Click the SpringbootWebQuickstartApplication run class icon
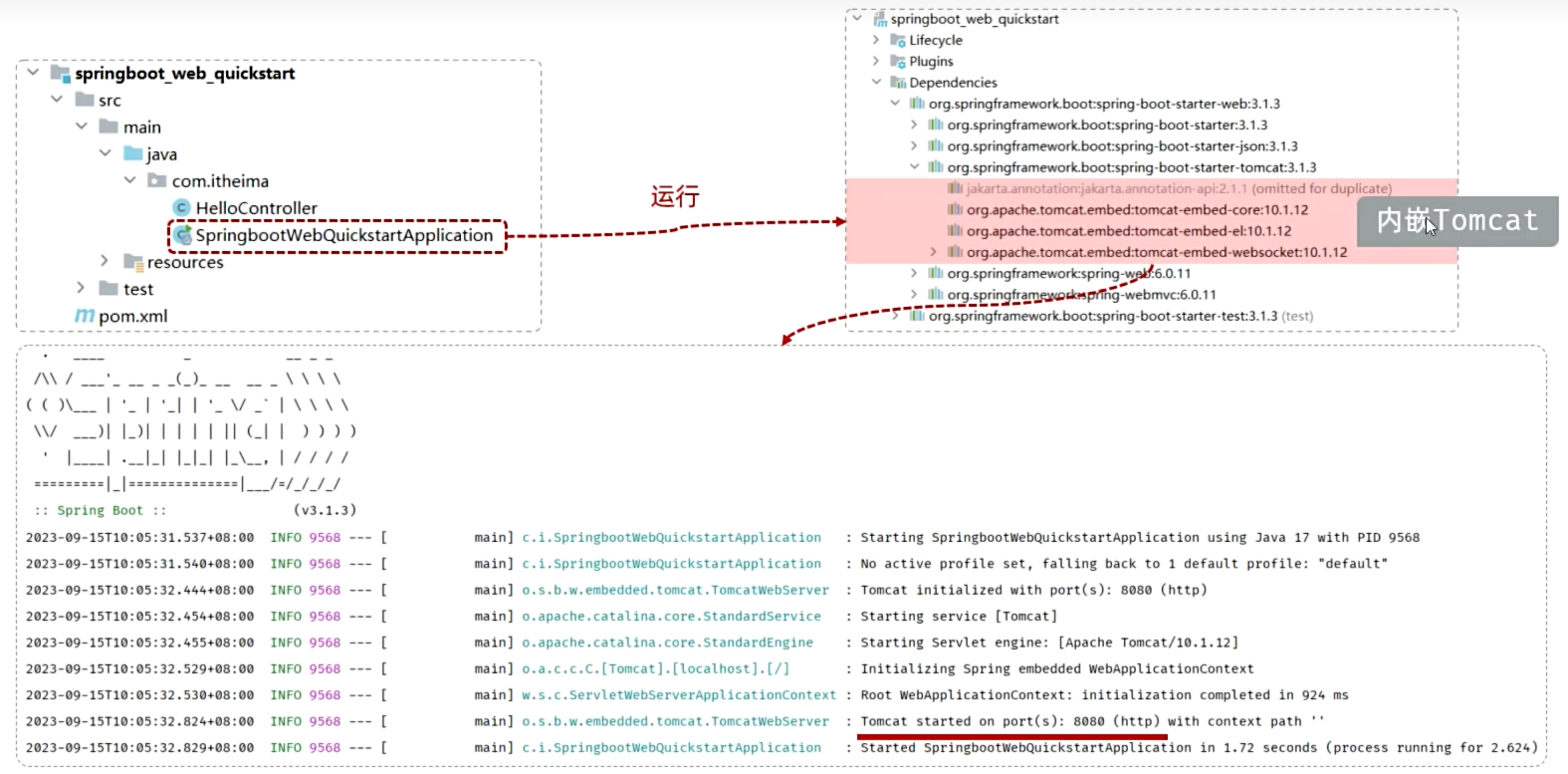This screenshot has width=1568, height=774. pos(182,235)
